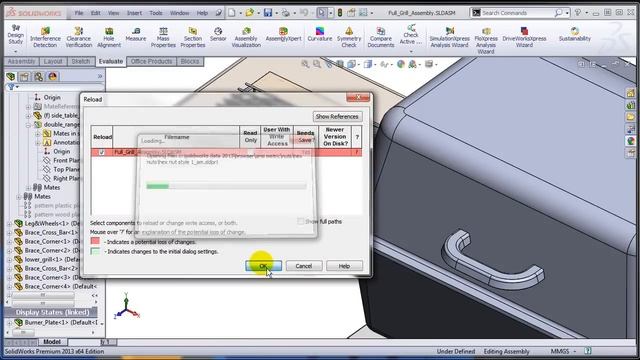Click the Display States (linked) header
Image resolution: width=640 pixels, height=360 pixels.
[x=52, y=313]
